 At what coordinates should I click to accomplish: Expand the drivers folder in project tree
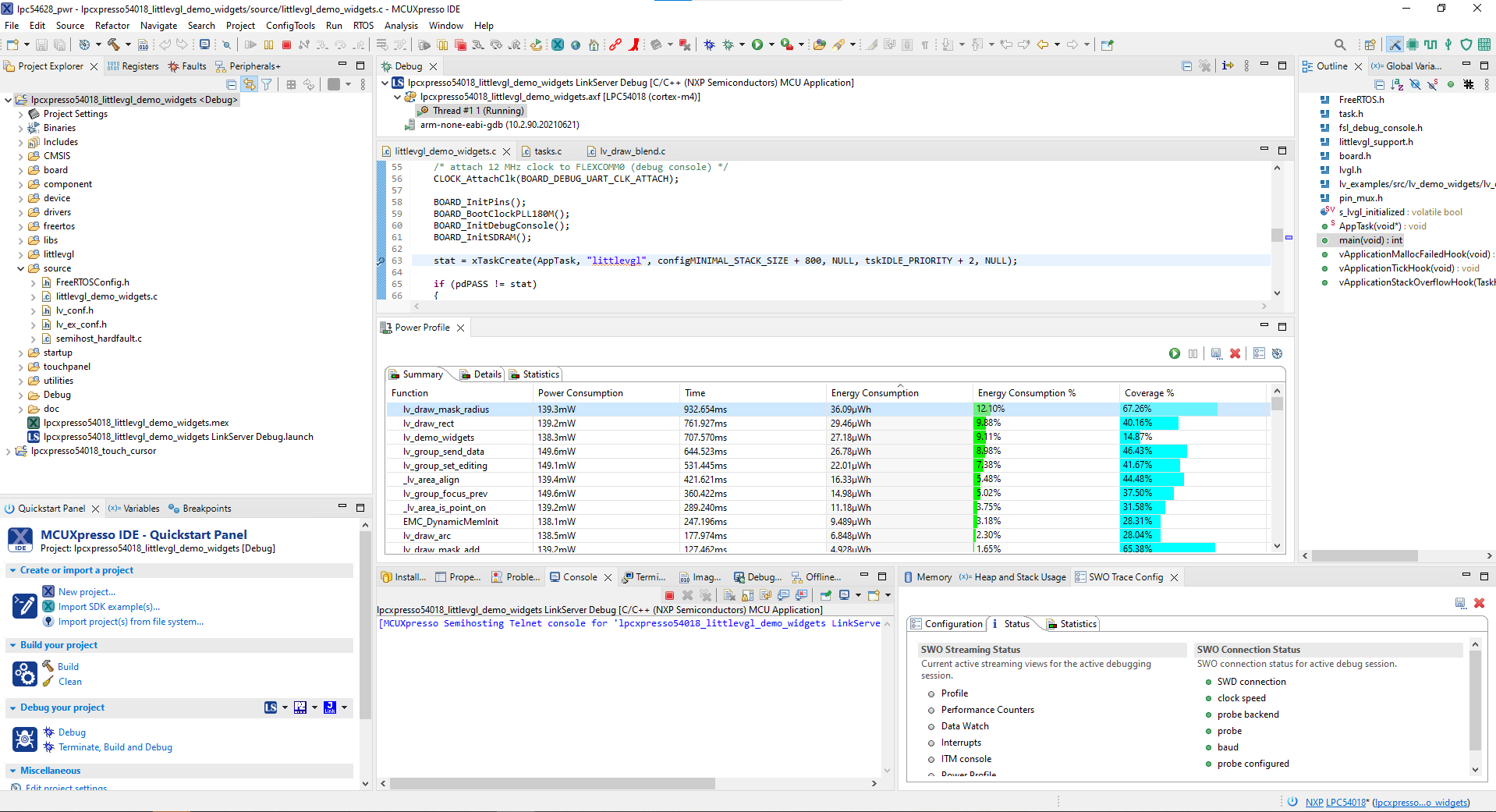pos(21,212)
